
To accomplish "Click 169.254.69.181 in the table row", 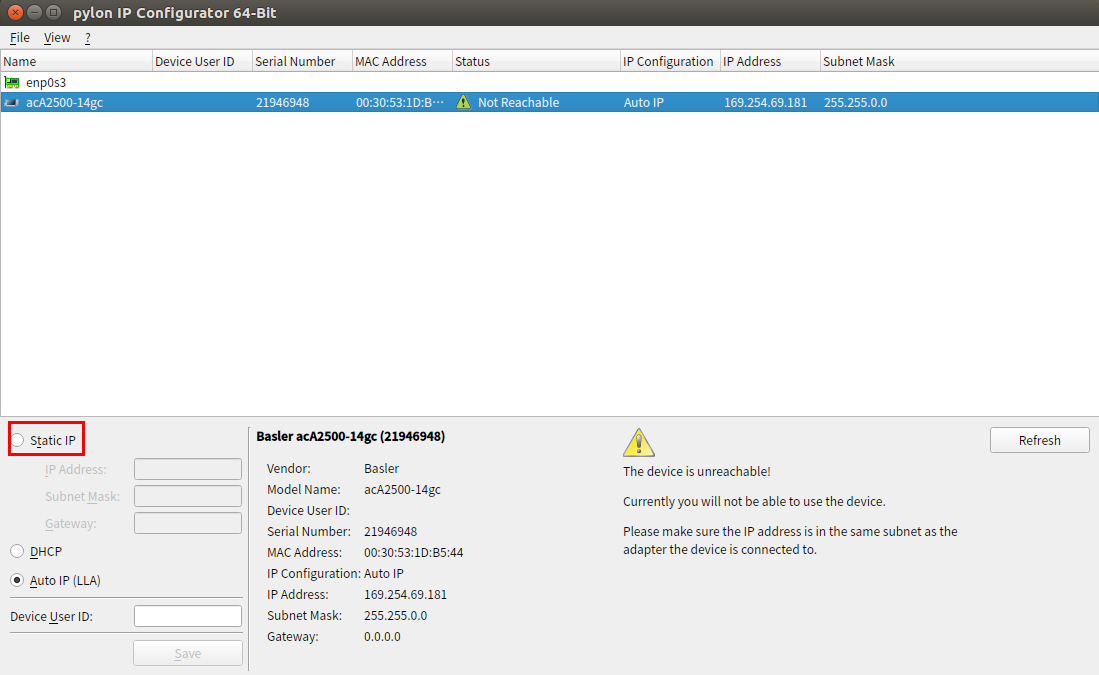I will 765,102.
